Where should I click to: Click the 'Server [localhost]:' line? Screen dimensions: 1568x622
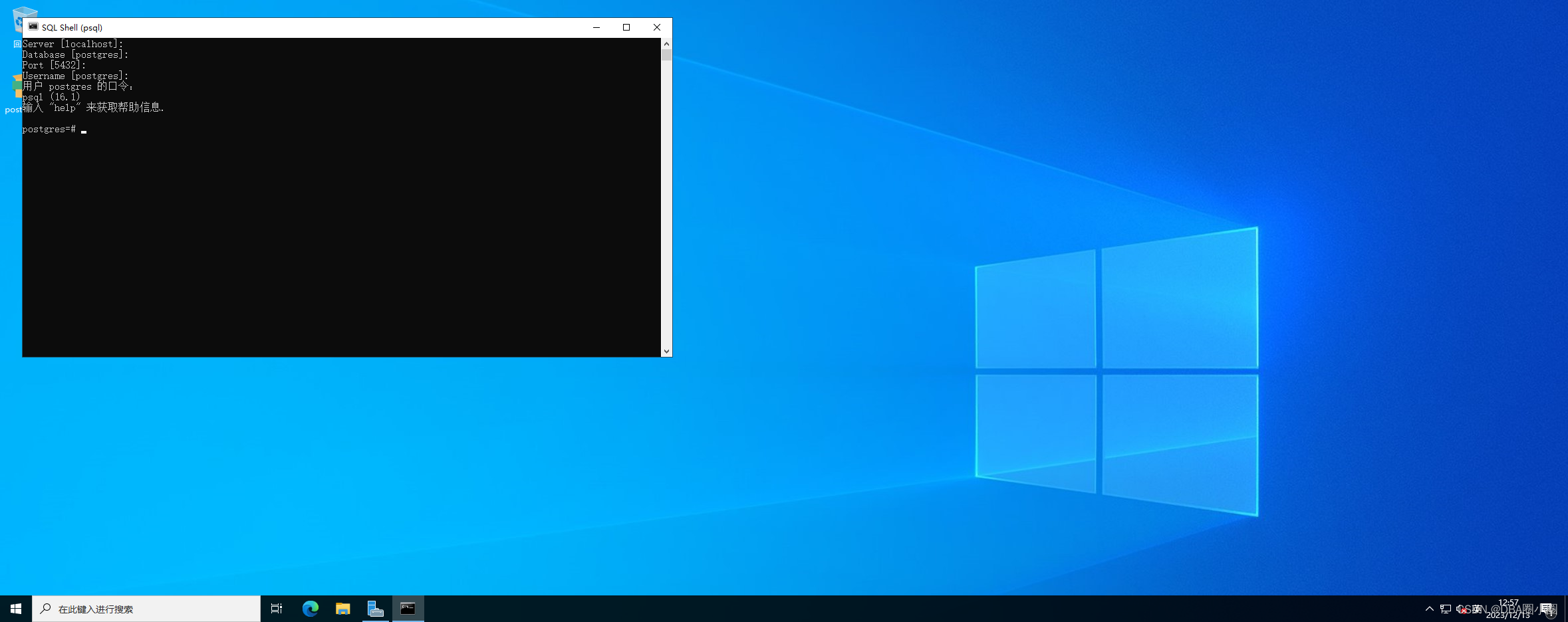pos(73,44)
